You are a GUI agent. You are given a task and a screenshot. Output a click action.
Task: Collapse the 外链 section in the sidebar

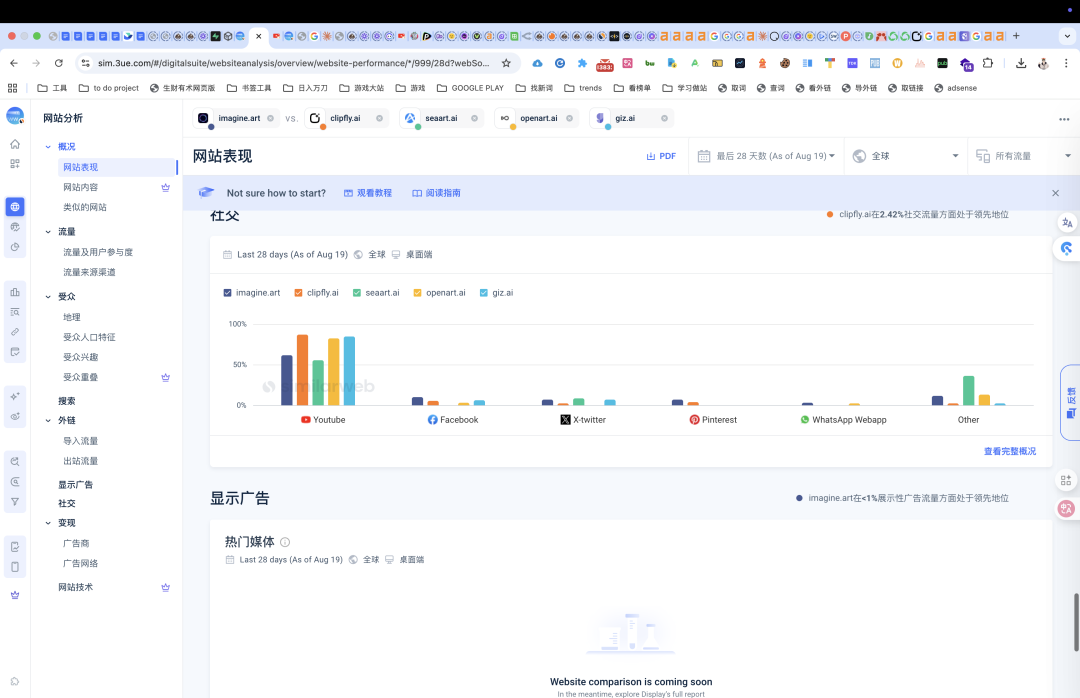pos(48,420)
